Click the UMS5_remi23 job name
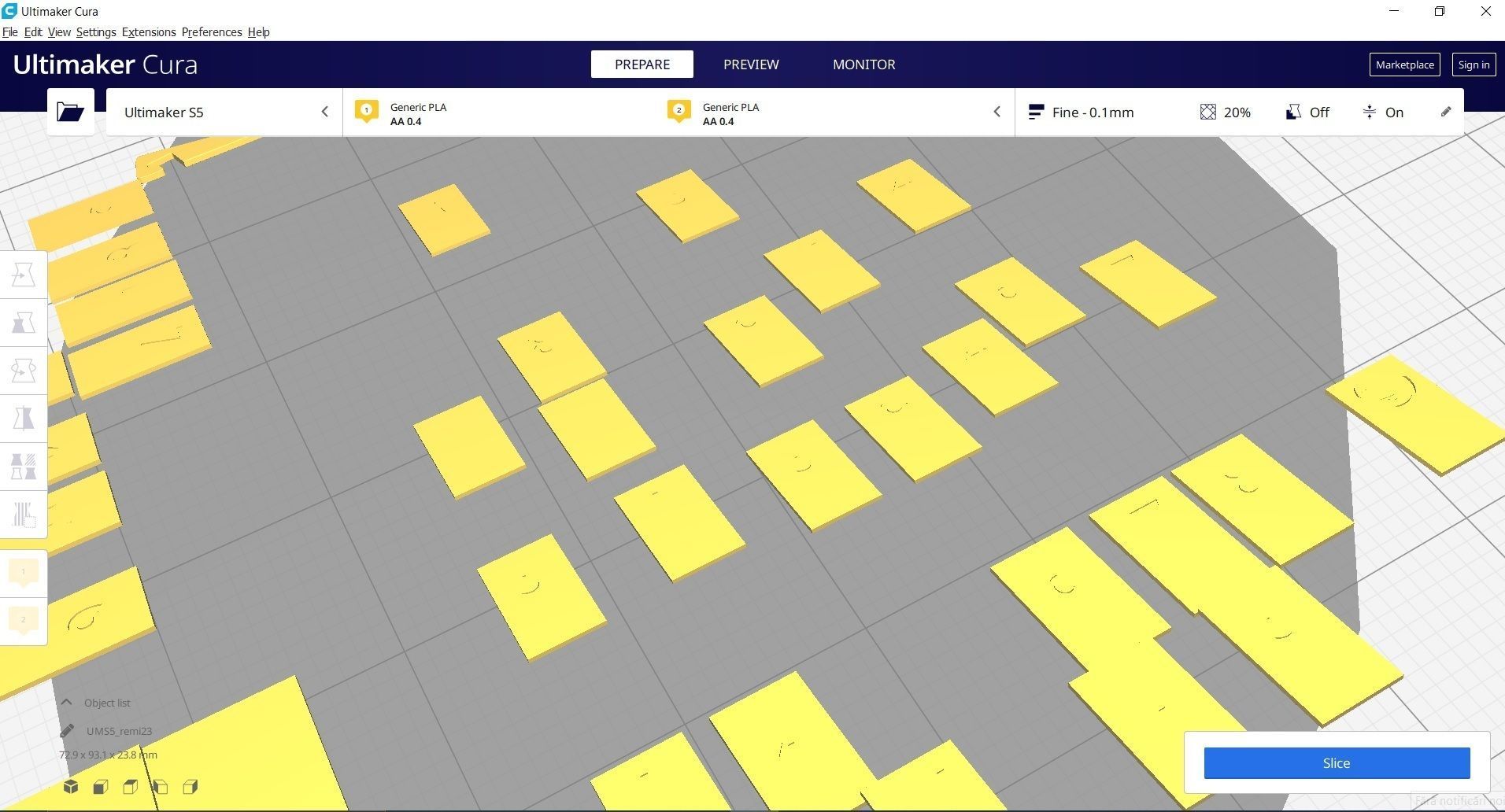 click(x=119, y=731)
